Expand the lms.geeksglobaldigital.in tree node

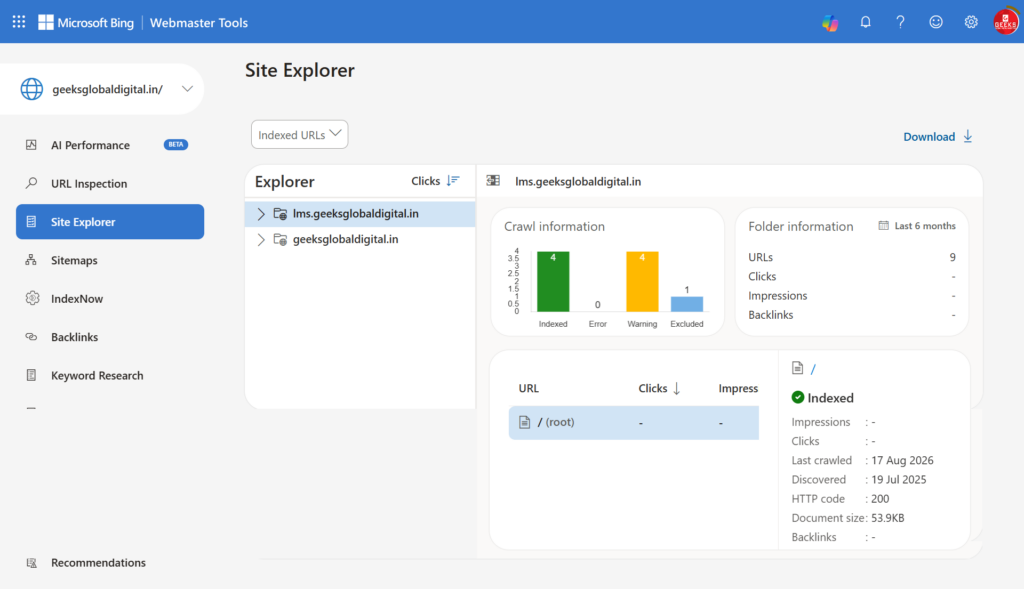point(261,214)
